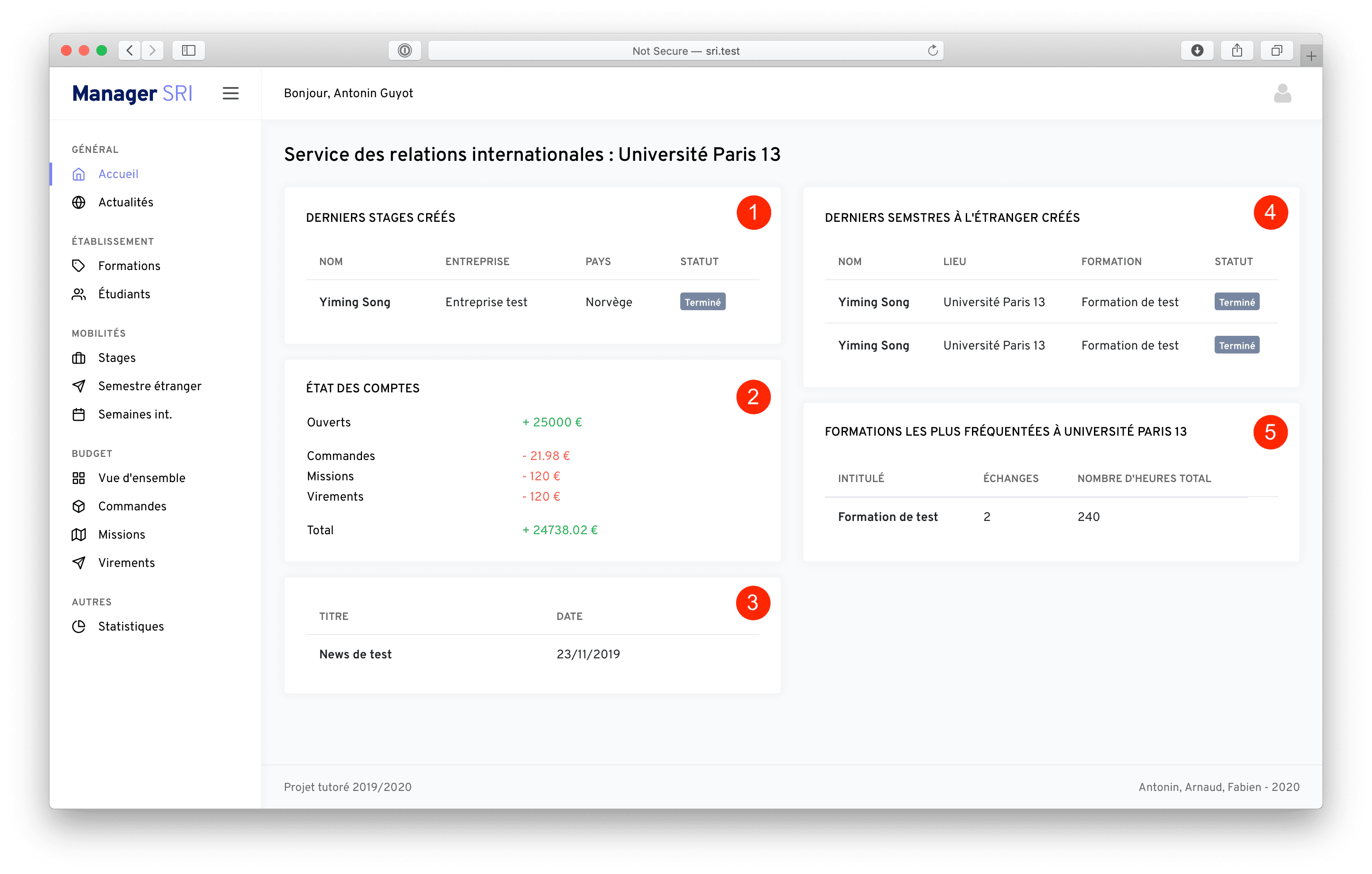1372x874 pixels.
Task: Toggle the Safari sidebar button
Action: point(189,51)
